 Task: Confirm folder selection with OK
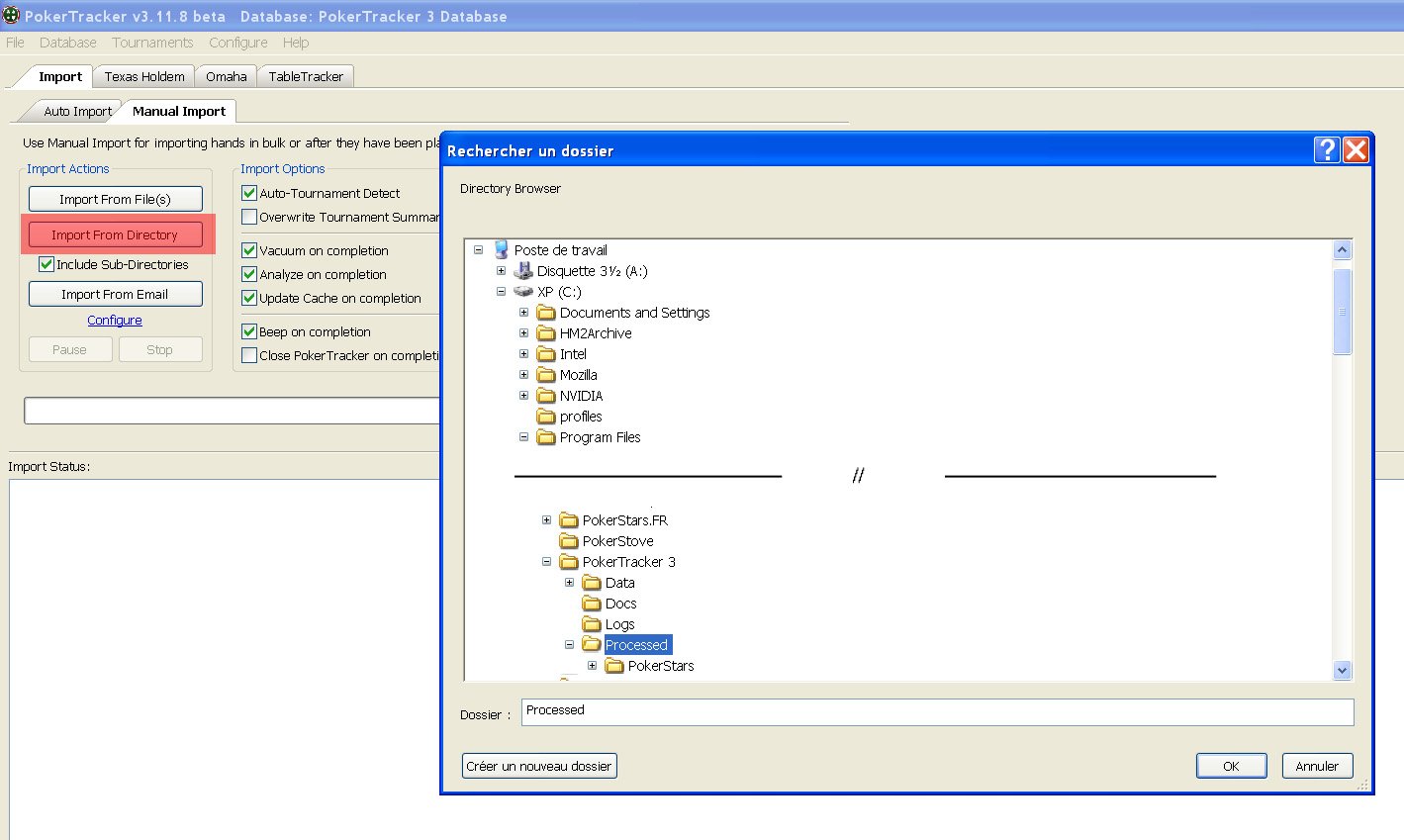pos(1231,766)
